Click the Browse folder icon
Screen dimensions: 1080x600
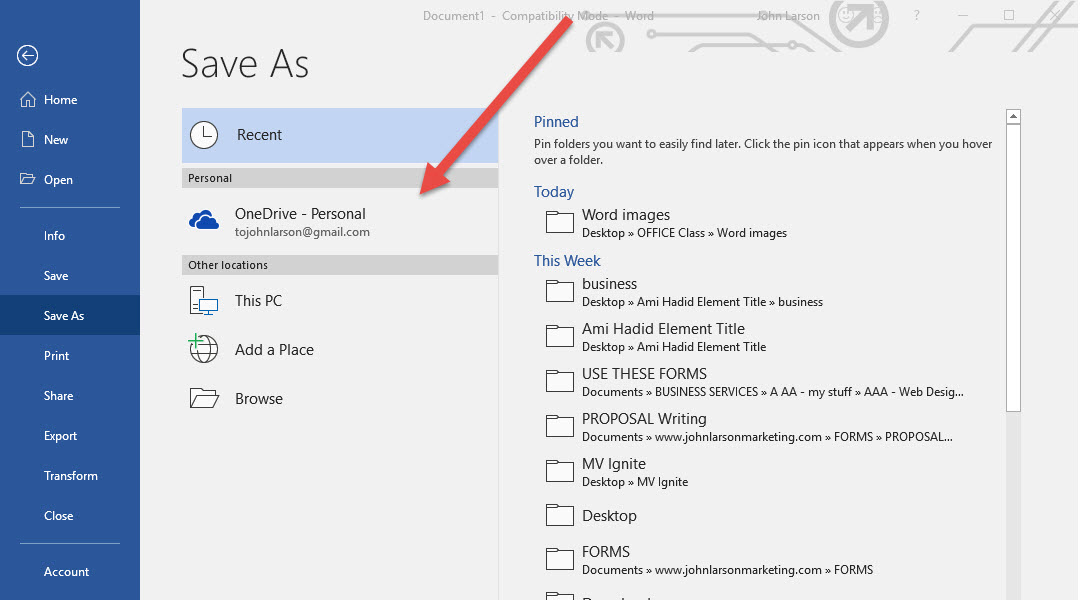pos(204,399)
